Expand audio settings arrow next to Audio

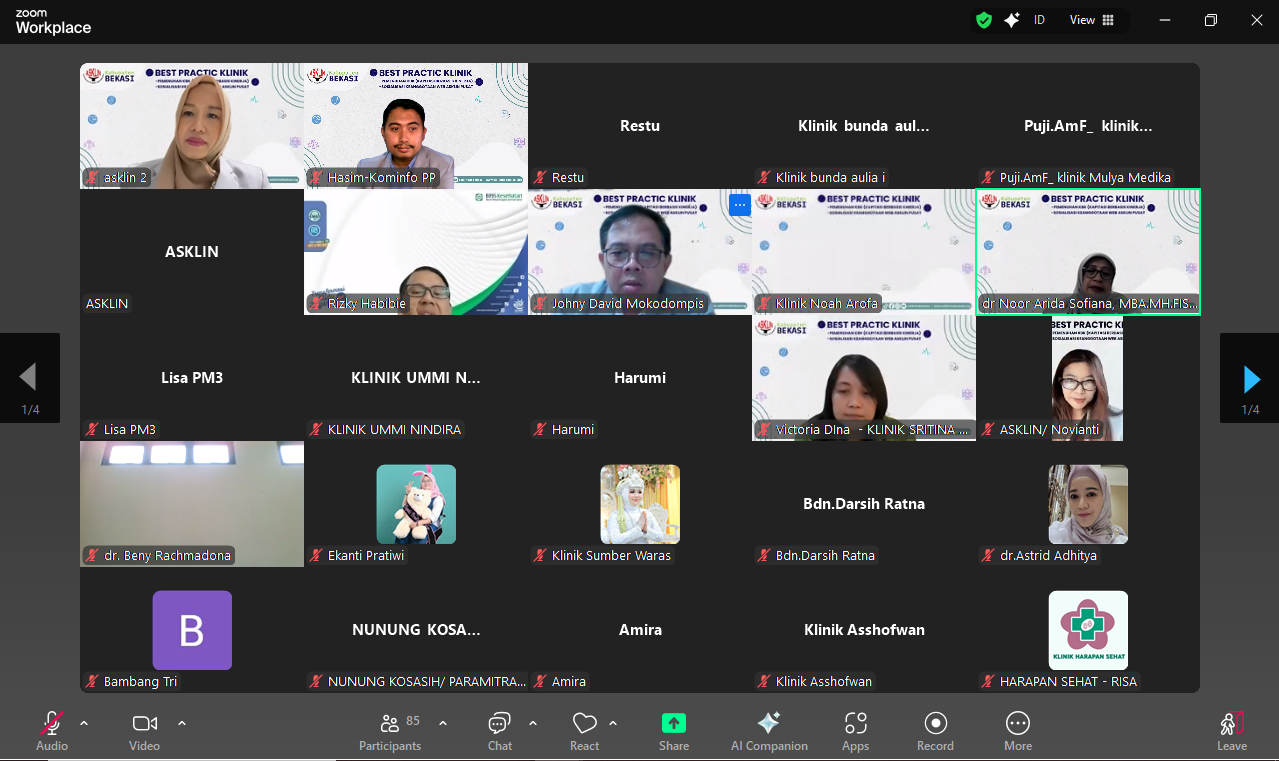[x=84, y=723]
